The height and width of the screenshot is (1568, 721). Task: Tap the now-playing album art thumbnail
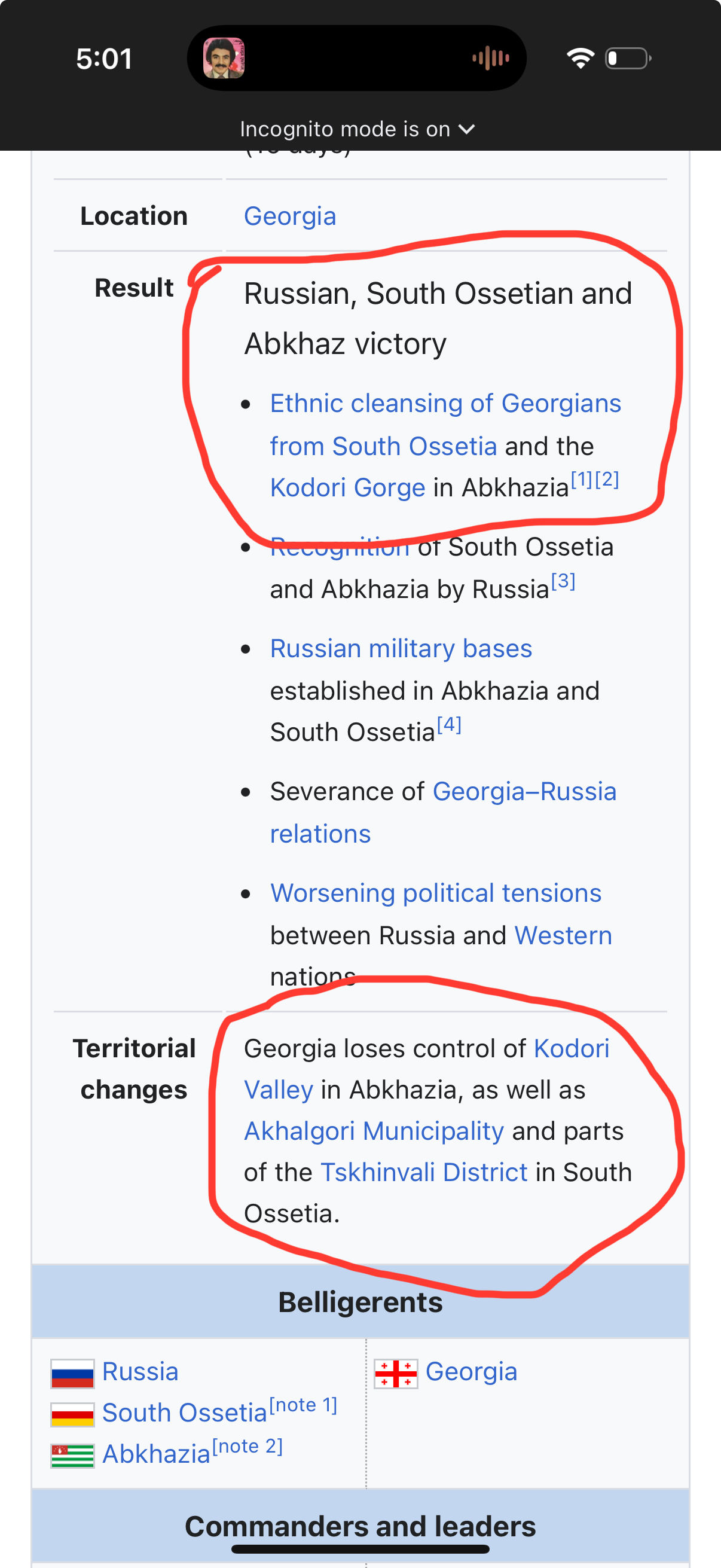pos(224,59)
